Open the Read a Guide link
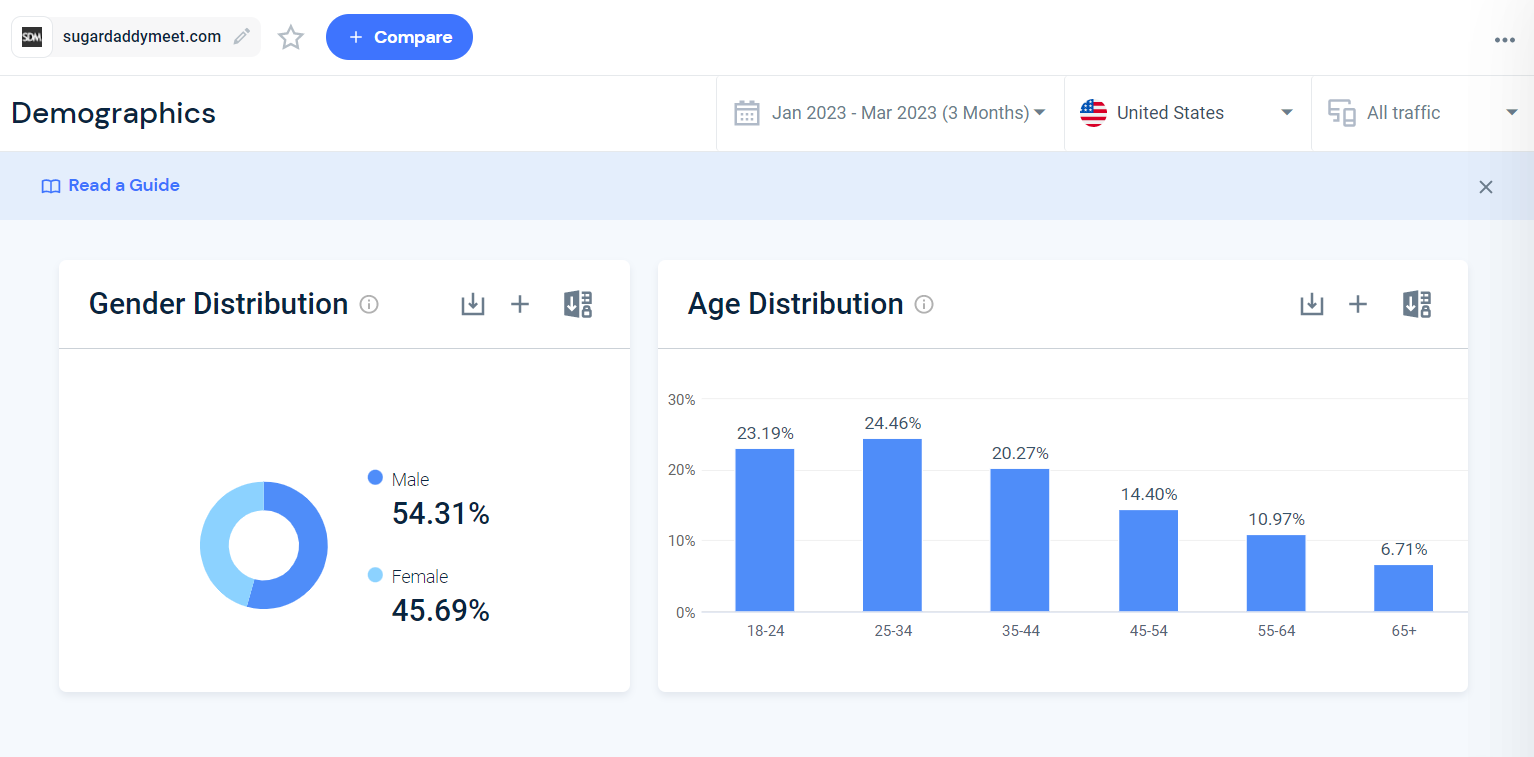 (111, 186)
